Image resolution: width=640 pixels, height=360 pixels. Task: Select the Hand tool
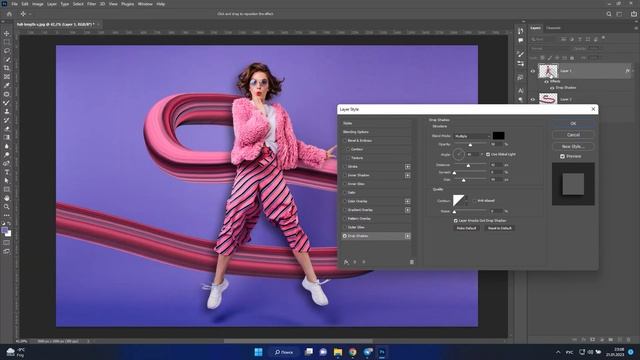tap(7, 198)
